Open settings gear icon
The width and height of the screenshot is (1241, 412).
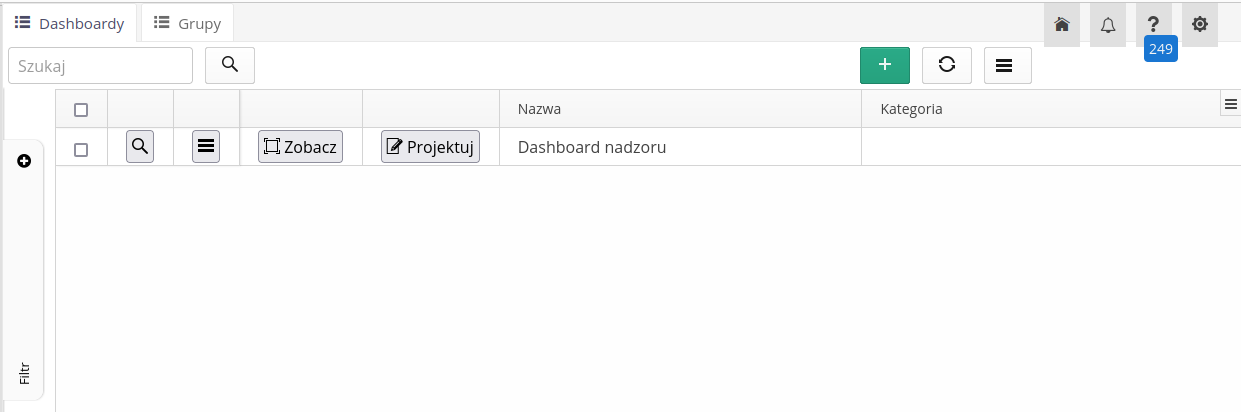1200,25
